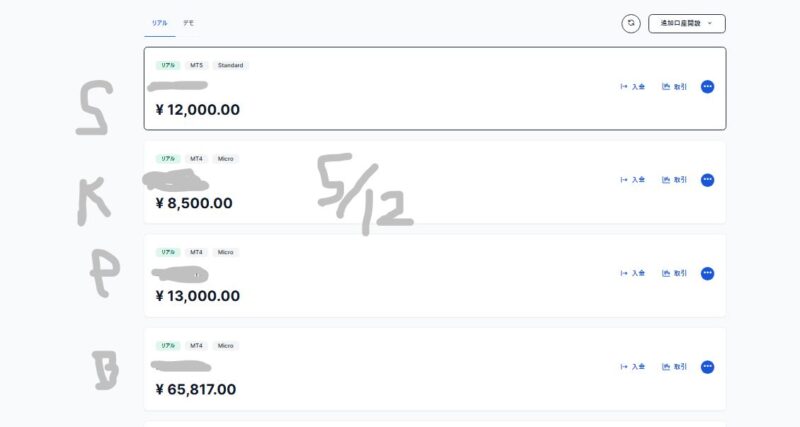Click 入金 deposit on the ¥8,500.00 account

(x=633, y=180)
